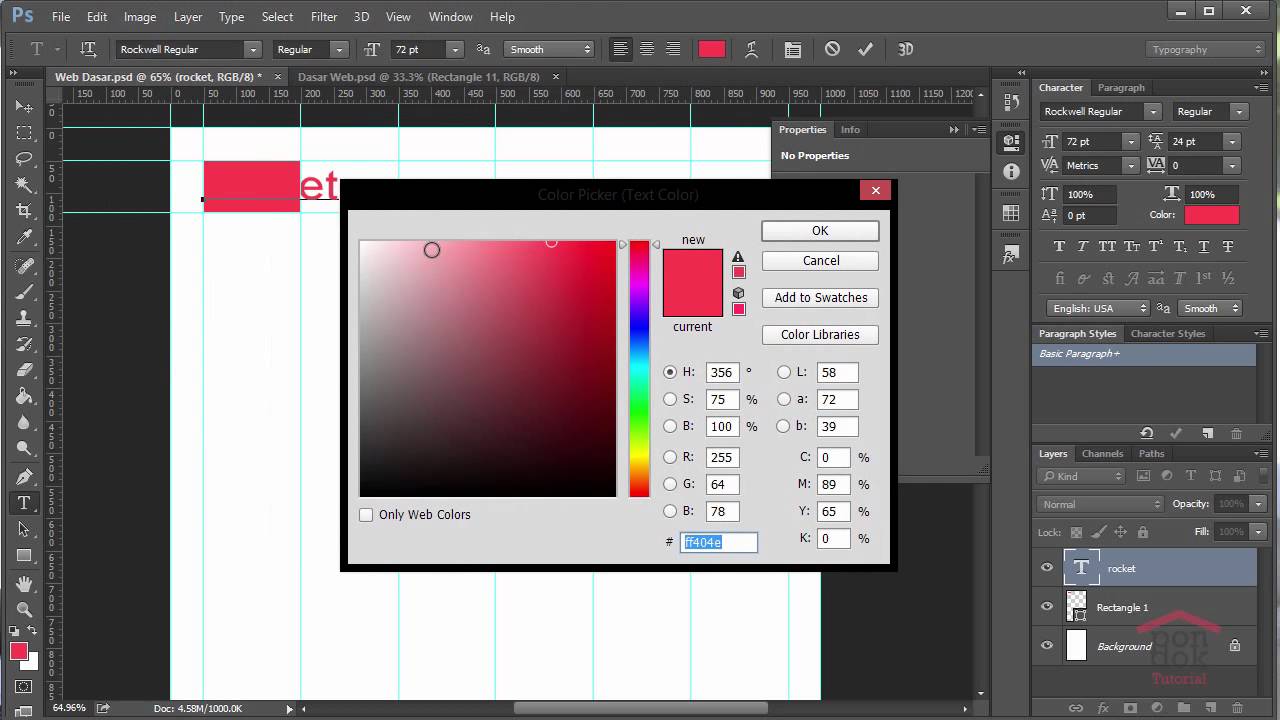The width and height of the screenshot is (1280, 720).
Task: Hide the Rectangle 1 layer
Action: click(x=1047, y=607)
